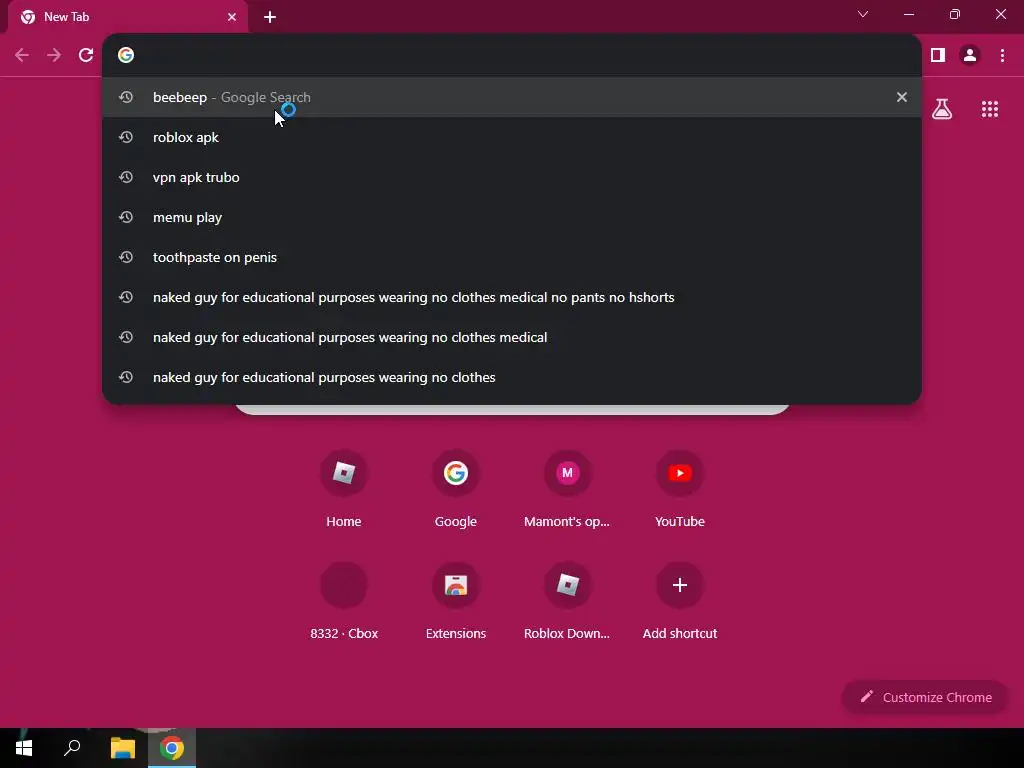Viewport: 1024px width, 768px height.
Task: Open Windows search from the taskbar
Action: (72, 748)
